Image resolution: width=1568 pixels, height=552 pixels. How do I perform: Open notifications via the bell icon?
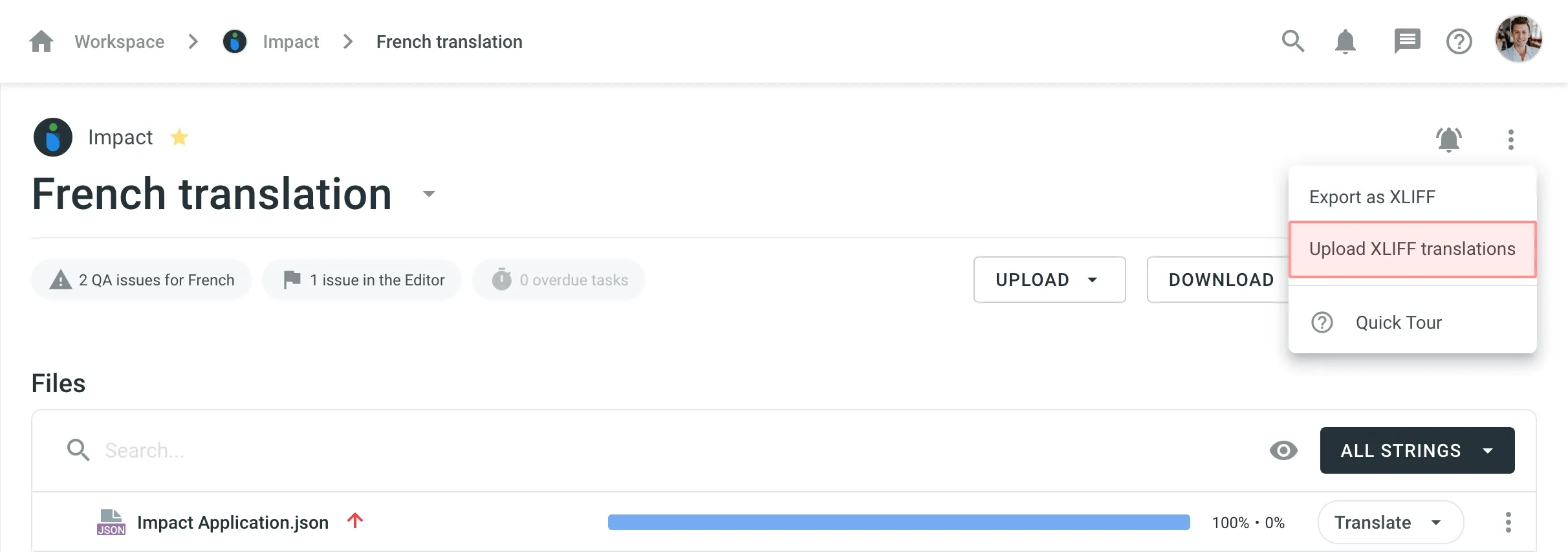tap(1345, 41)
